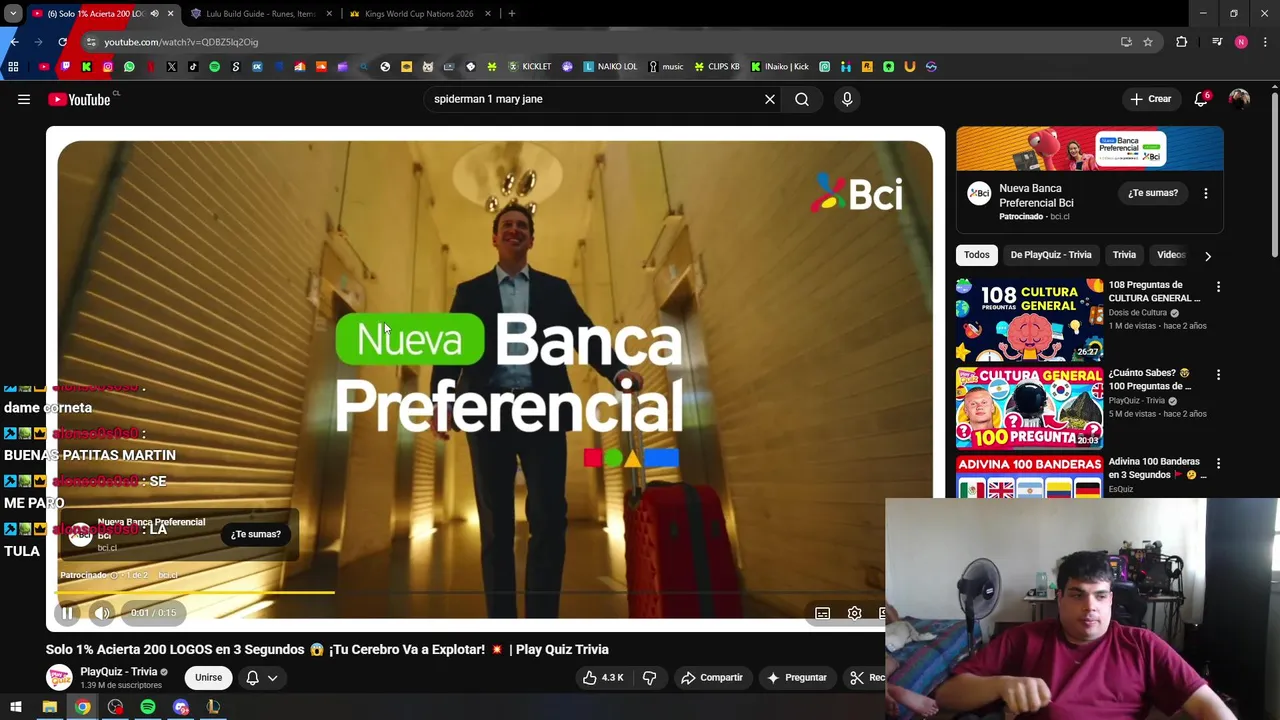
Task: Reload the page in Chrome
Action: (62, 42)
